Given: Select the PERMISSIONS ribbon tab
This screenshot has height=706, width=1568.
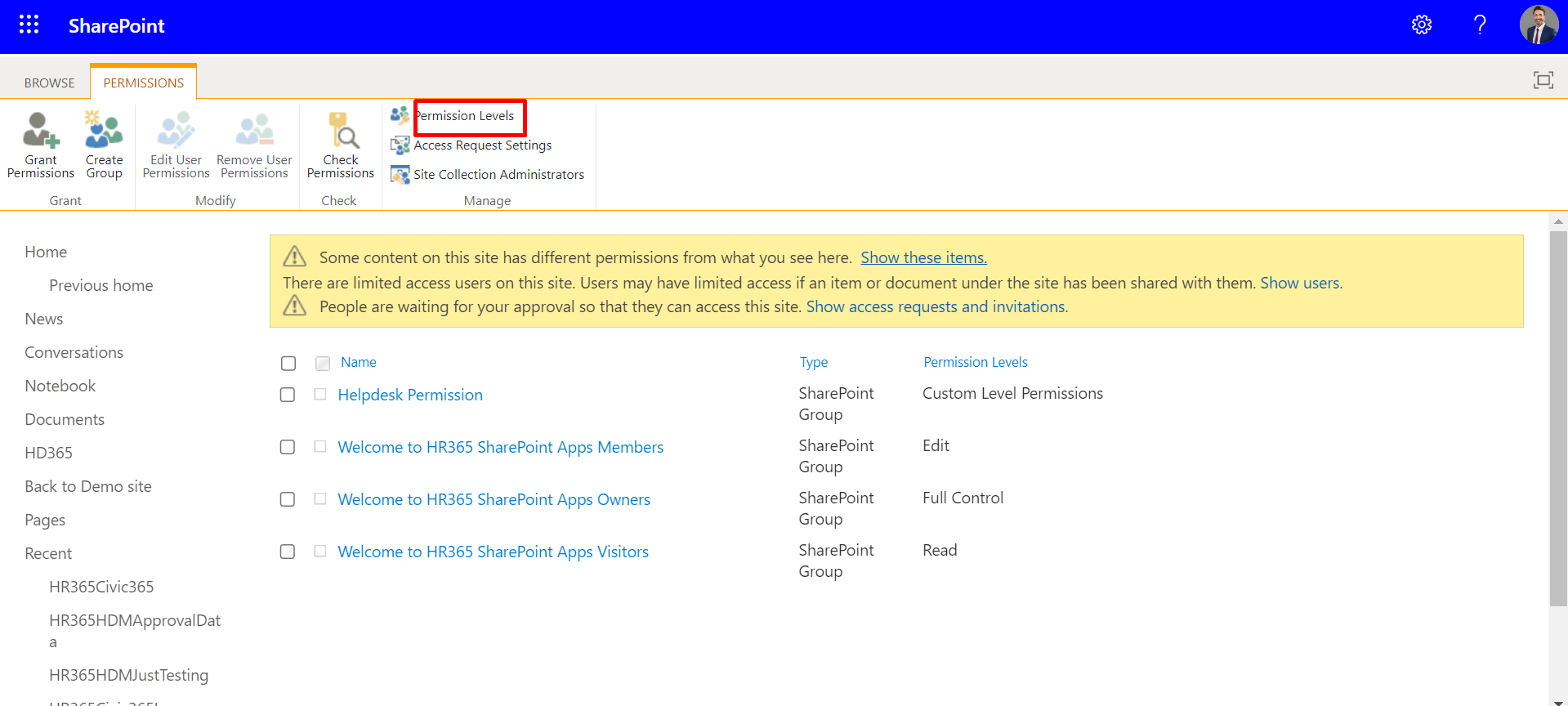Looking at the screenshot, I should click(143, 83).
